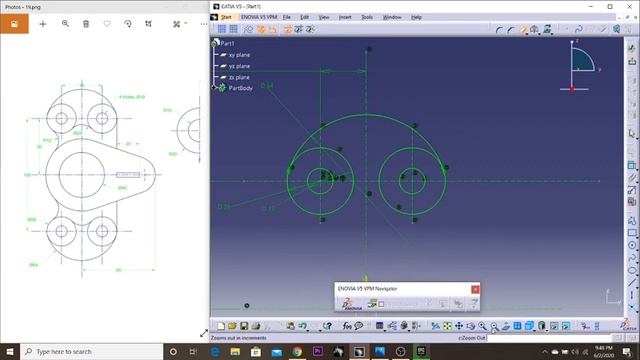Toggle the Snap to Point icon
The height and width of the screenshot is (360, 640).
point(233,29)
